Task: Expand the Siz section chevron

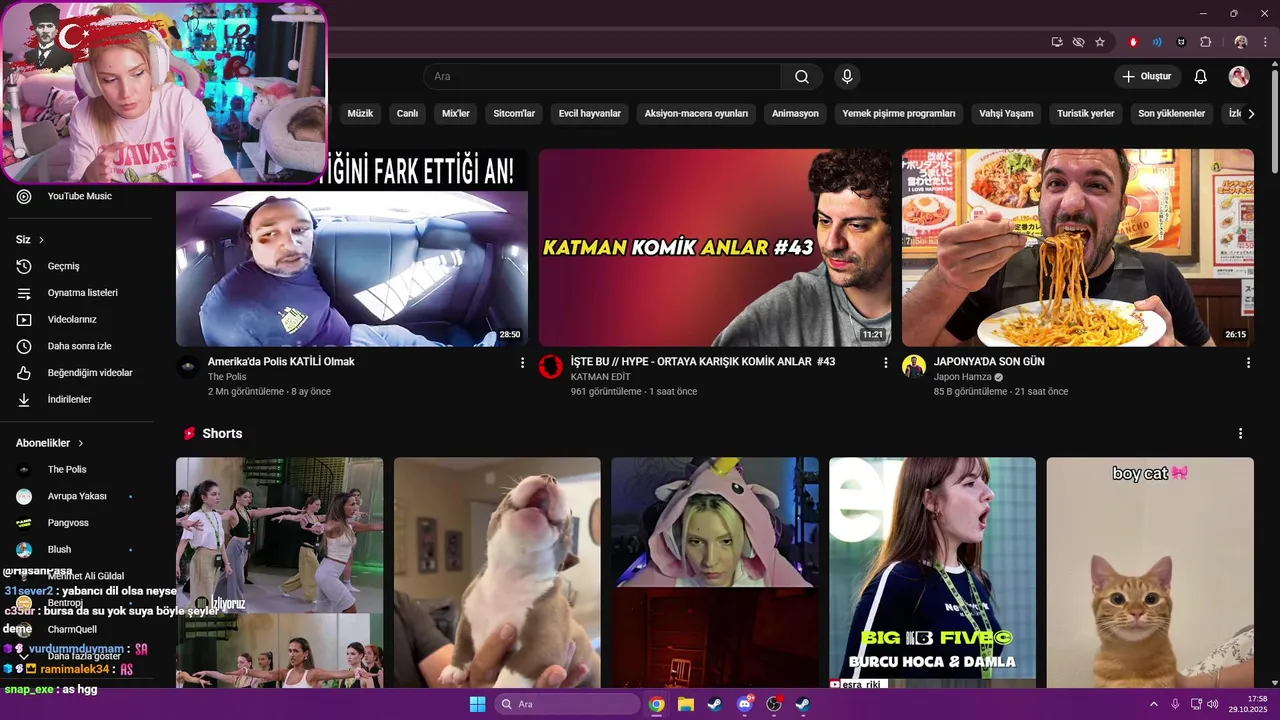Action: (x=41, y=240)
